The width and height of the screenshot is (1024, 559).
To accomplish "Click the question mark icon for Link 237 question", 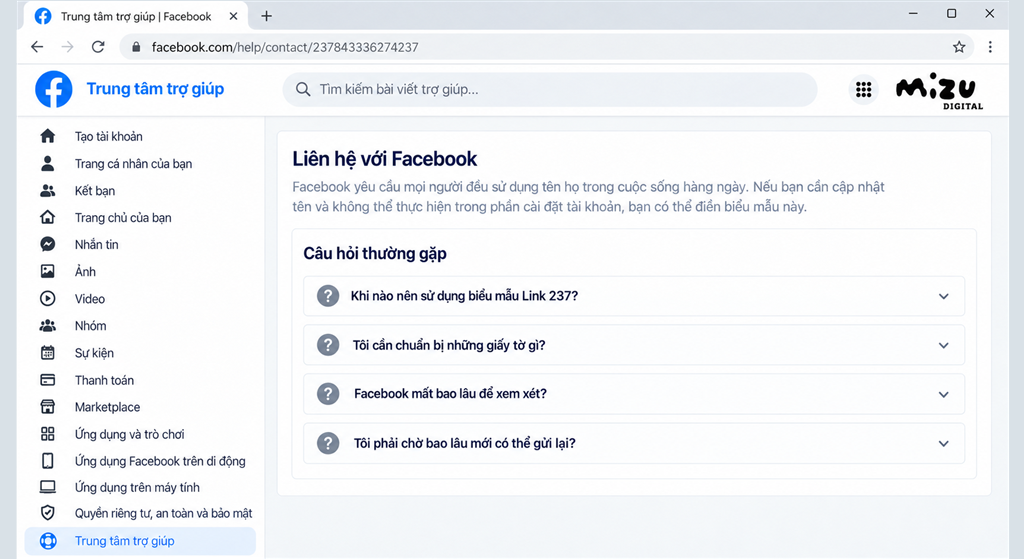I will tap(328, 296).
